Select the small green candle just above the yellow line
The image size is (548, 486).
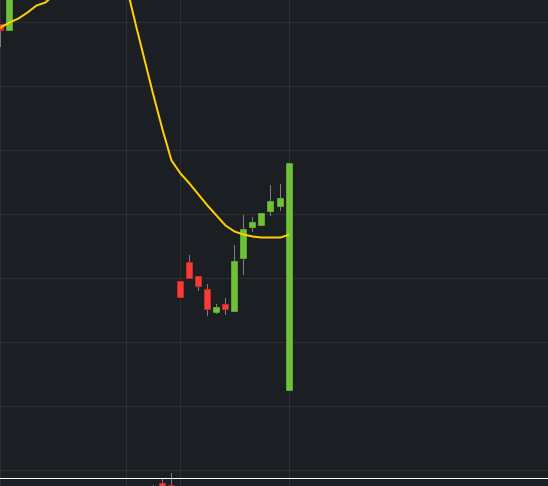(252, 225)
